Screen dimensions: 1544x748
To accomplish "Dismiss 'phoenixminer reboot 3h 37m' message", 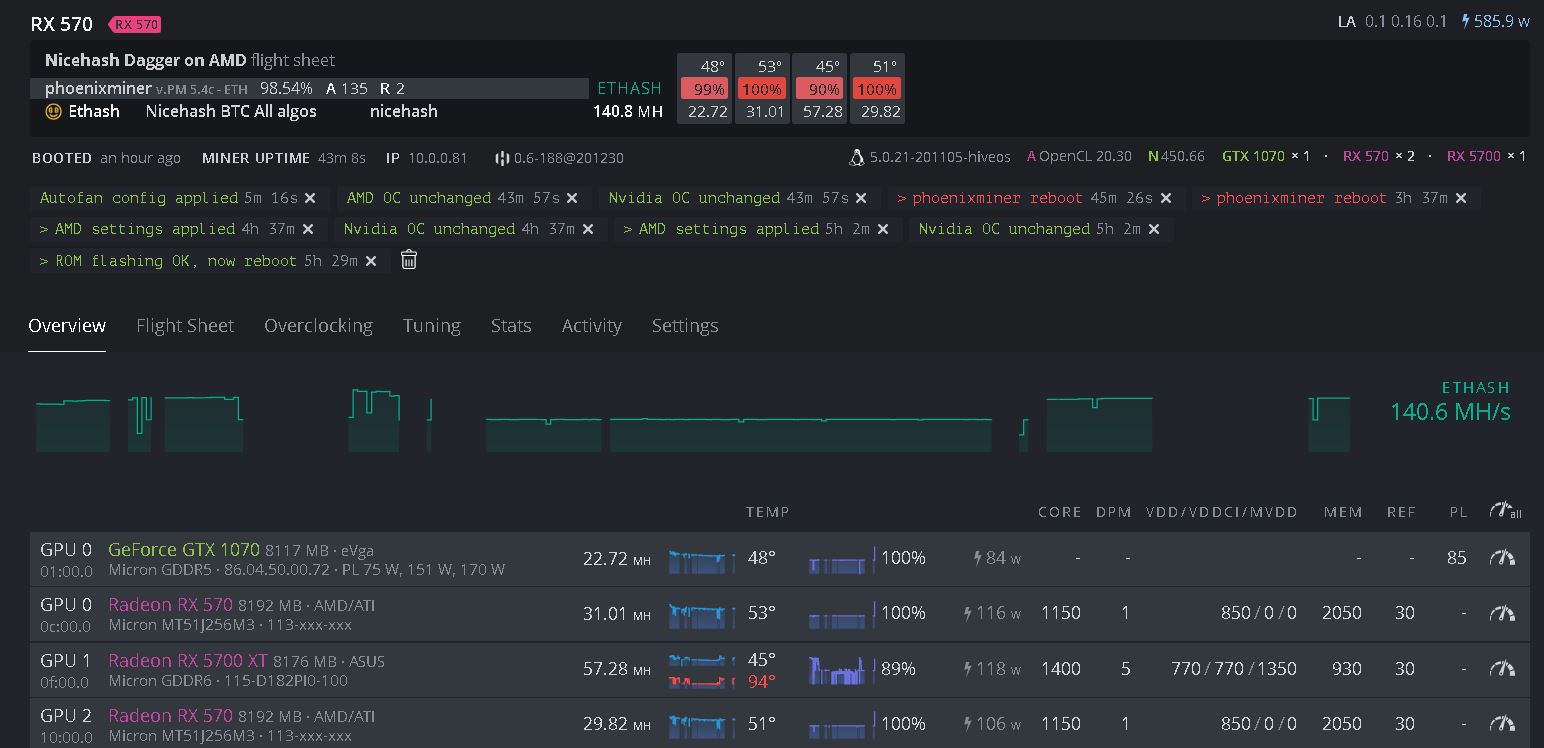I will [x=1461, y=199].
